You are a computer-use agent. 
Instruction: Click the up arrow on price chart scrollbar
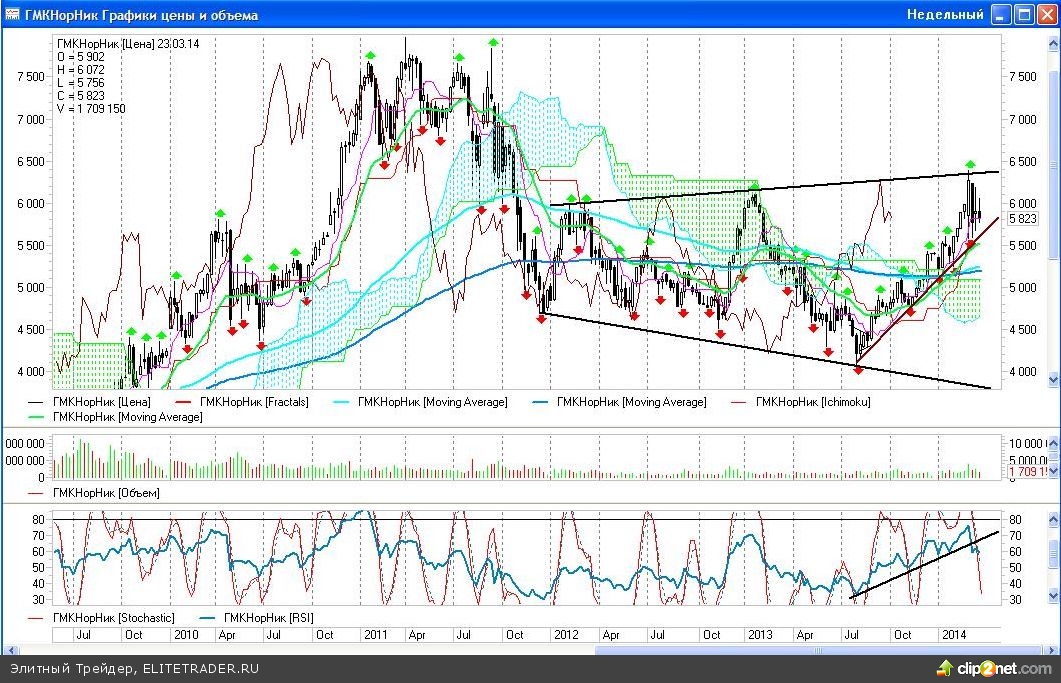tap(1052, 46)
